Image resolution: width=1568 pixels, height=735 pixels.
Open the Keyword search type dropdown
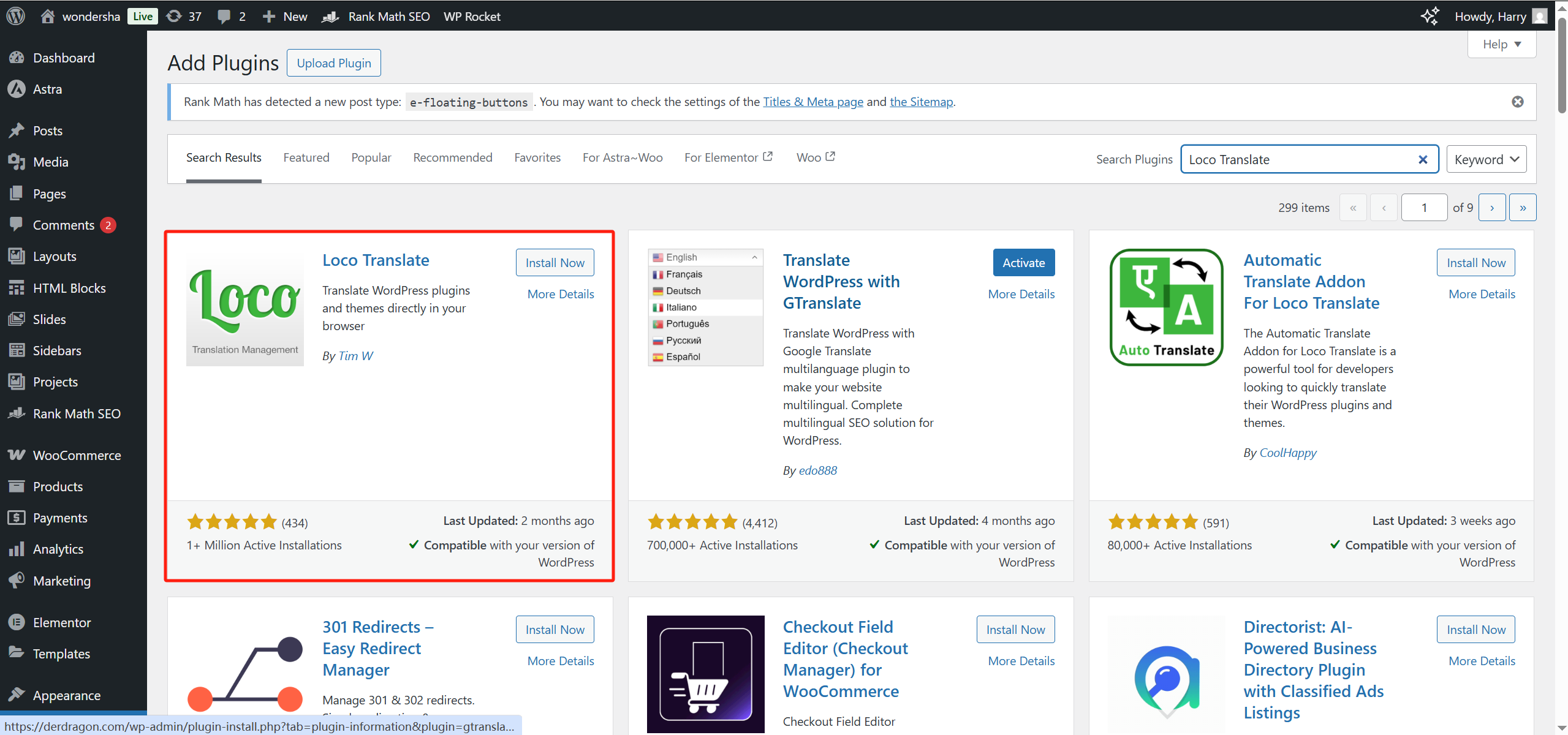click(x=1486, y=160)
